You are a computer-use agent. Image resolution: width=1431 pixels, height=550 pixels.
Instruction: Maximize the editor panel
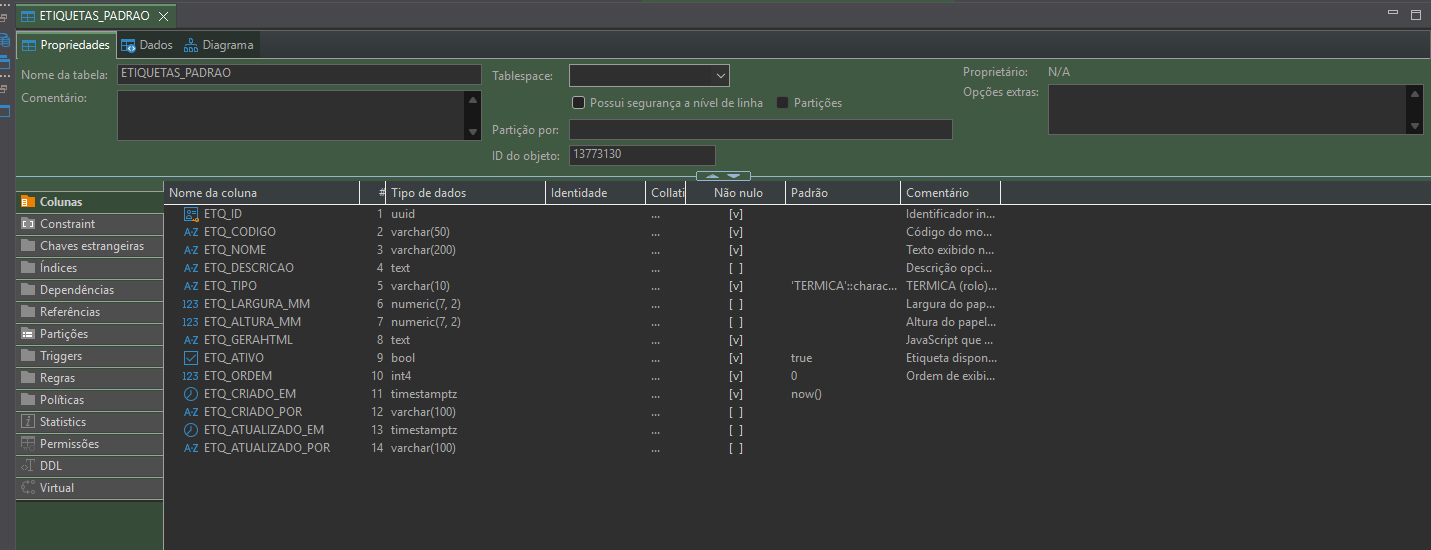(1415, 14)
